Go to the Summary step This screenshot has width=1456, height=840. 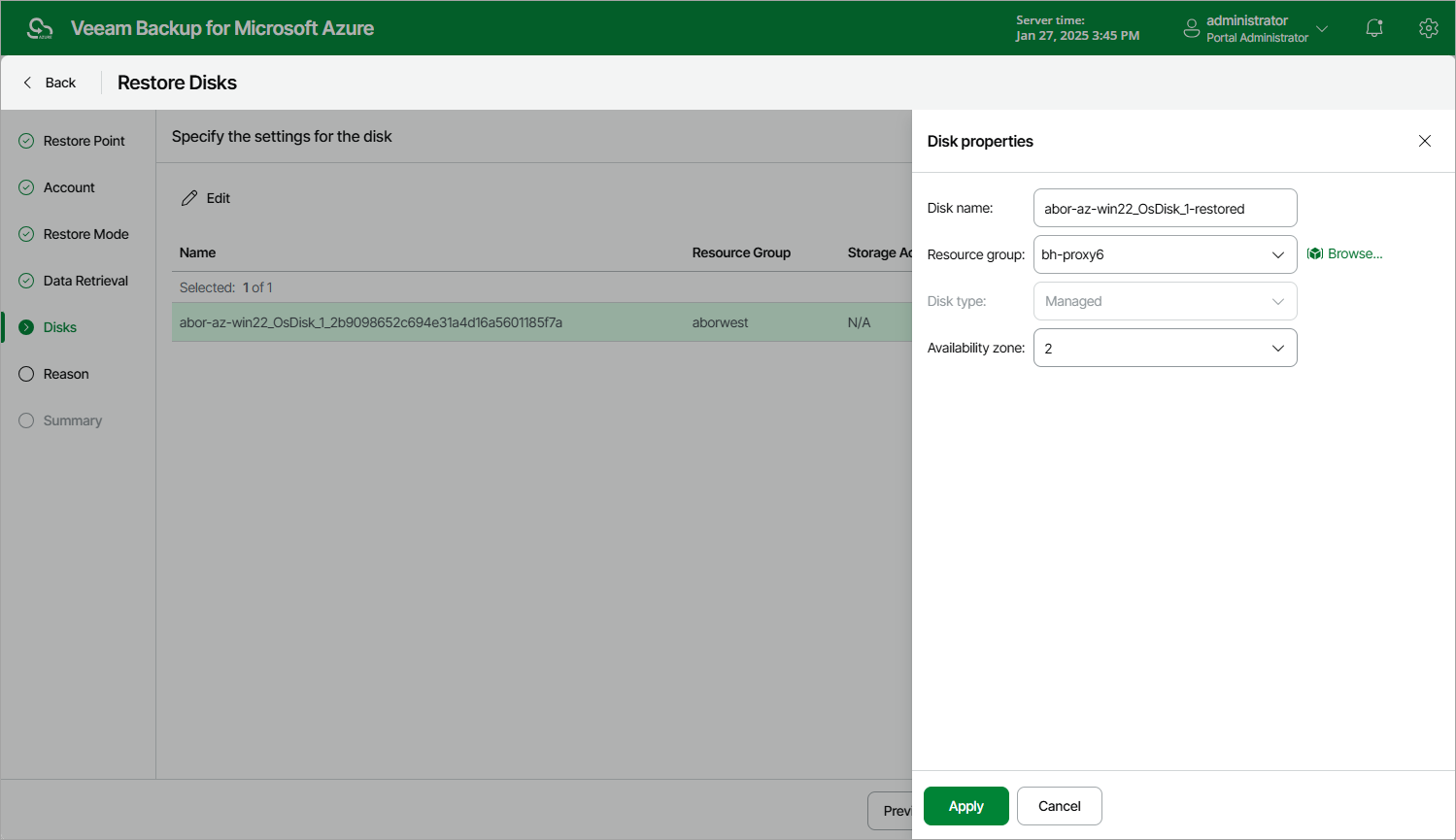(x=72, y=420)
